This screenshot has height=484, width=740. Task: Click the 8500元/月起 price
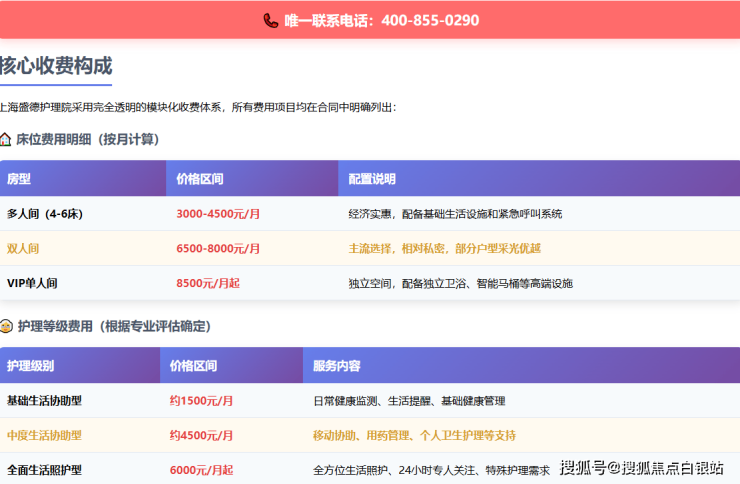[208, 283]
